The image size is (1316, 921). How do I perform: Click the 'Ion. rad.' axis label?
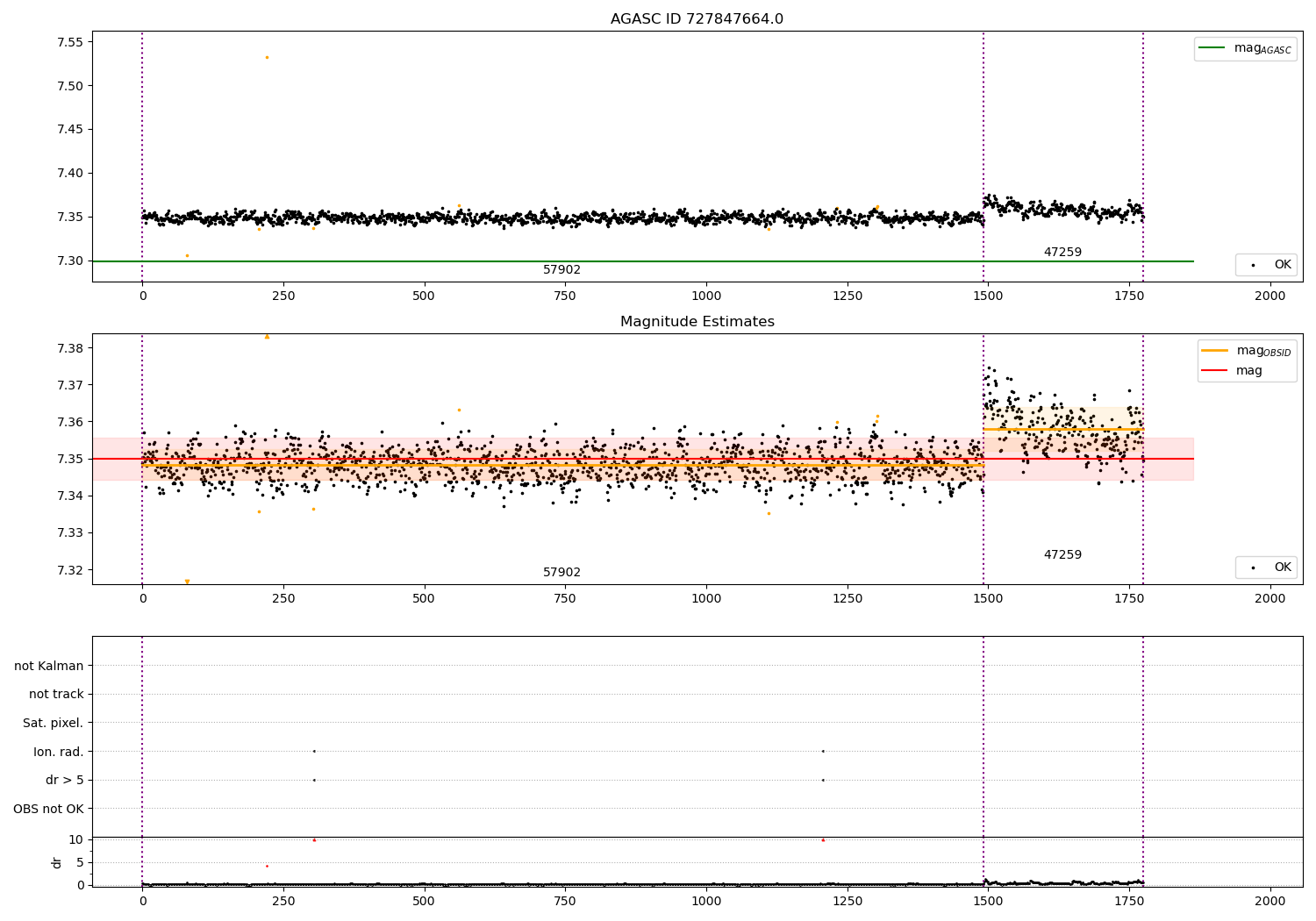(x=59, y=752)
